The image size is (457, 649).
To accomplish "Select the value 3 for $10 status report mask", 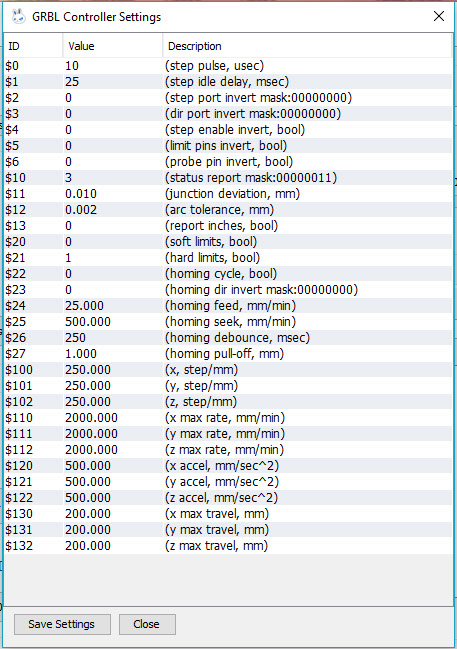I will 68,178.
